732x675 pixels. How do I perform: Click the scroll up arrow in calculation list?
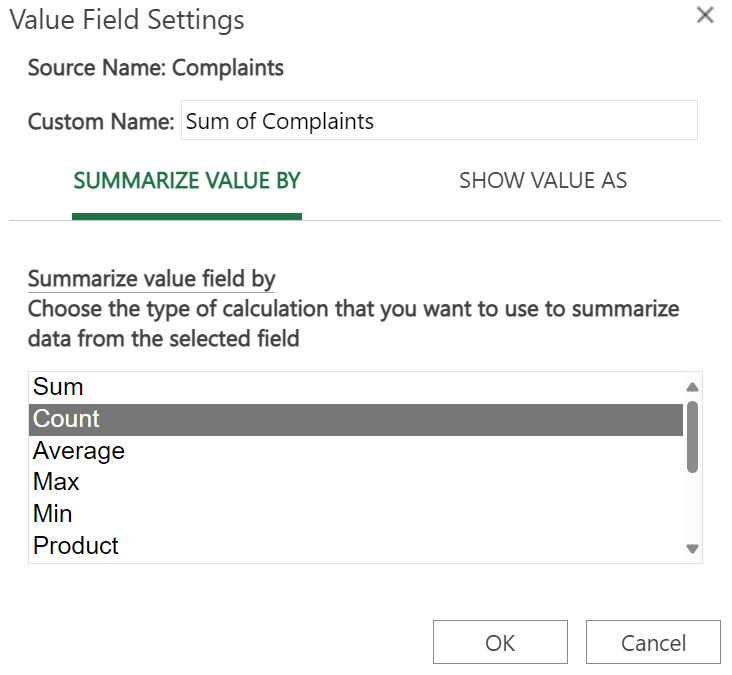click(x=692, y=387)
